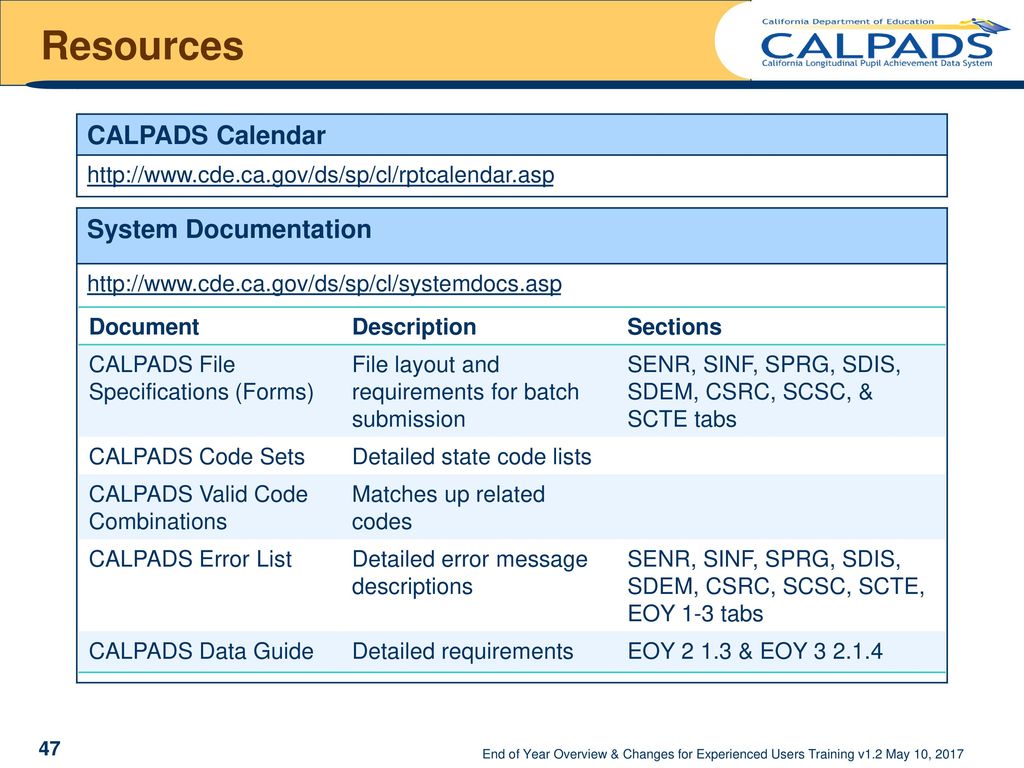
Task: Click the 'Sections' column header
Action: [x=675, y=327]
